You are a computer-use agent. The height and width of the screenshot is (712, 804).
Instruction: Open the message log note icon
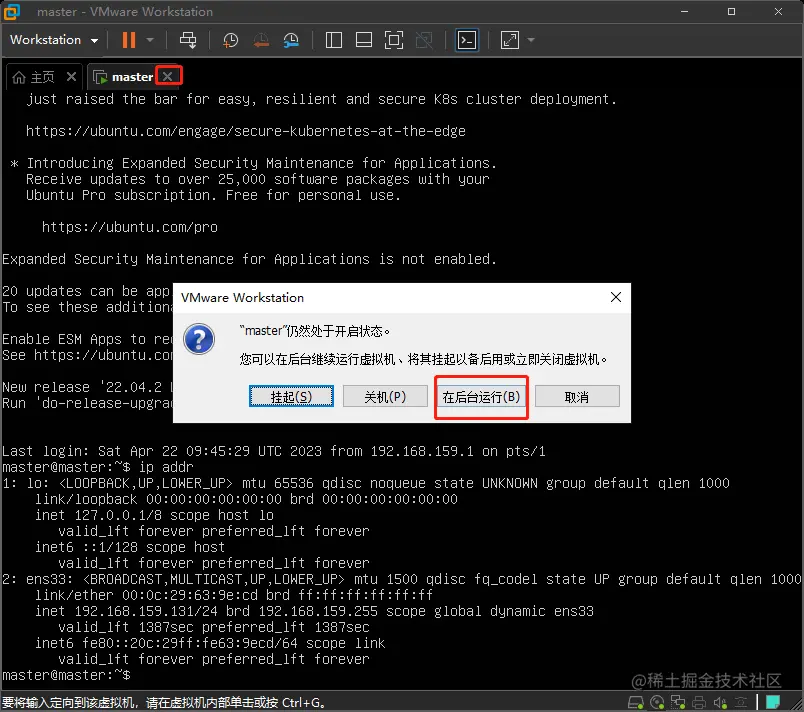[x=773, y=702]
